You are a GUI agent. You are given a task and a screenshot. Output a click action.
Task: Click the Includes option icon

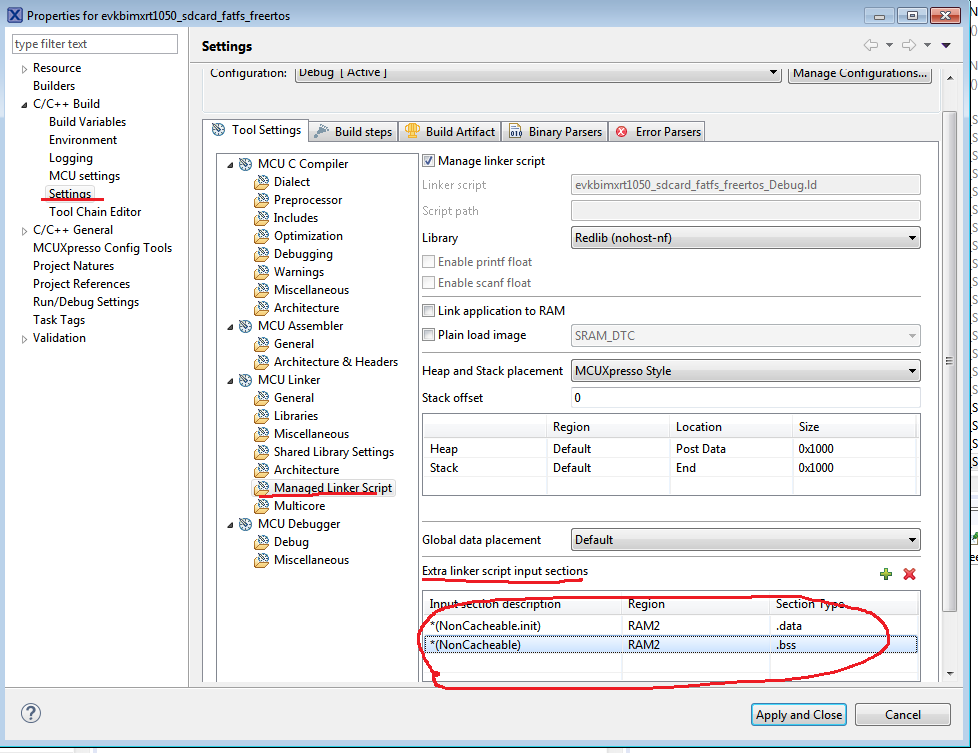(x=262, y=218)
